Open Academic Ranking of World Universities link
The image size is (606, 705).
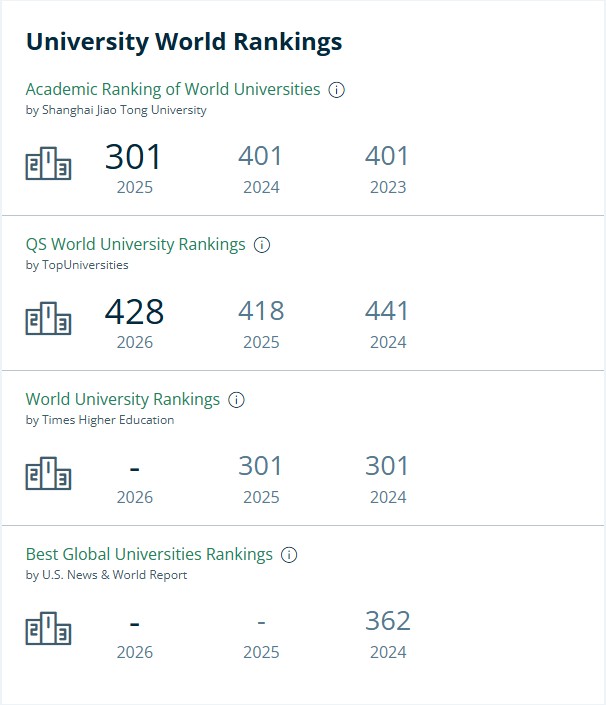(173, 89)
